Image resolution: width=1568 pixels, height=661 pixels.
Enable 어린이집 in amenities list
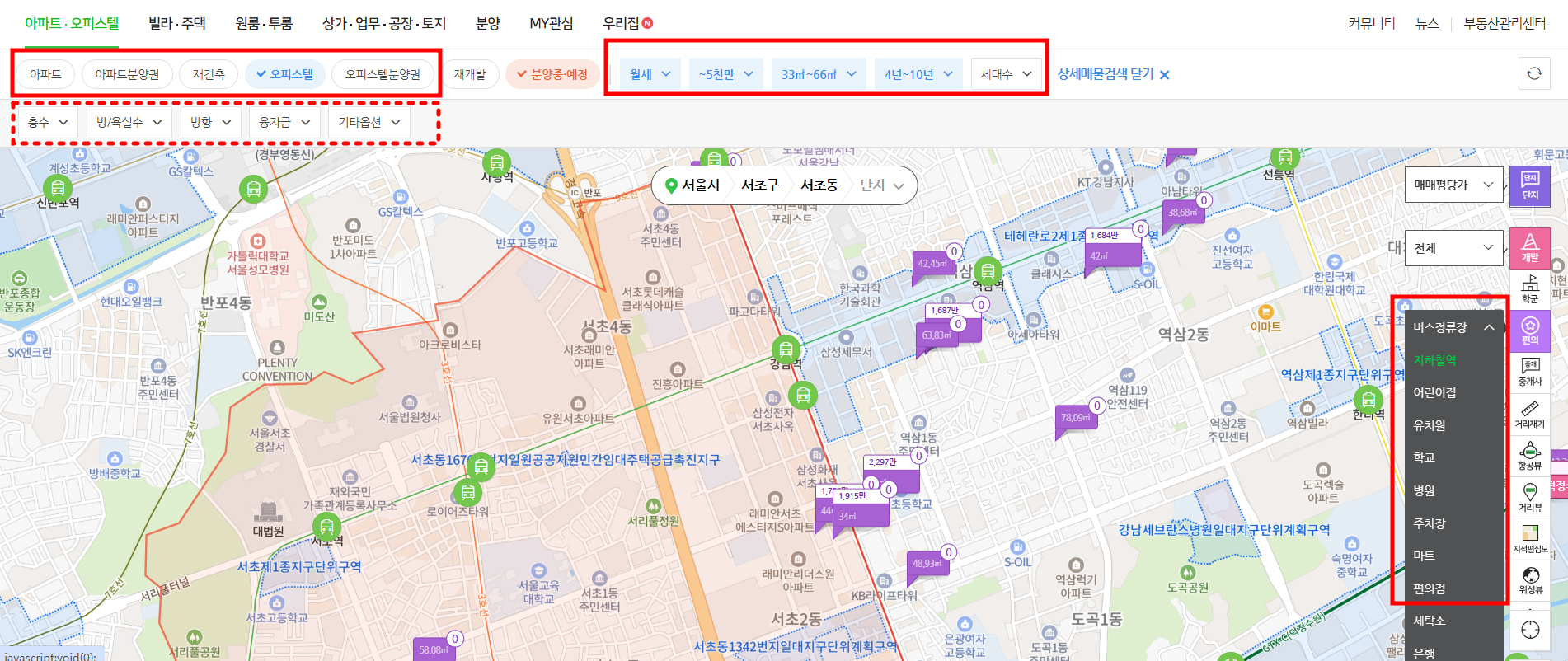pos(1434,392)
